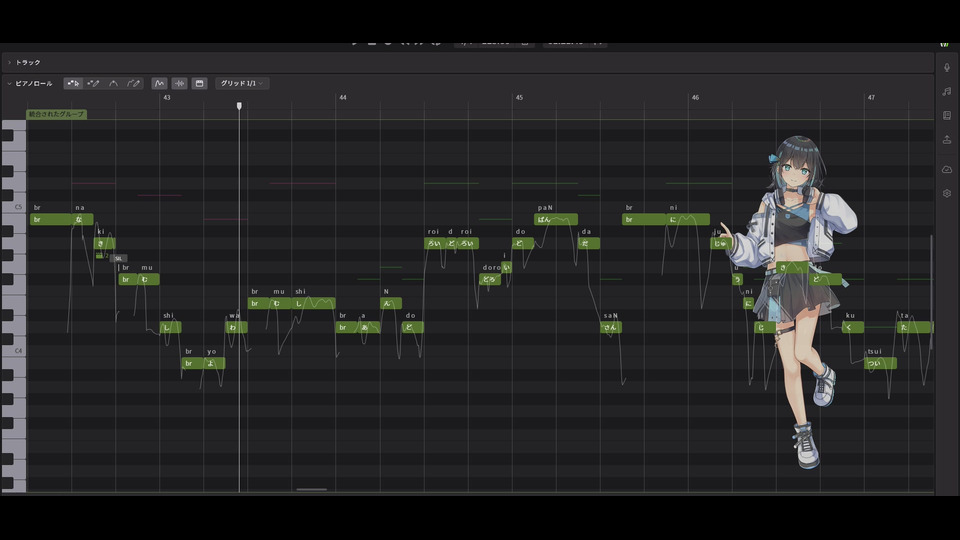Click the doro phoneme label
This screenshot has width=960, height=540.
[492, 268]
